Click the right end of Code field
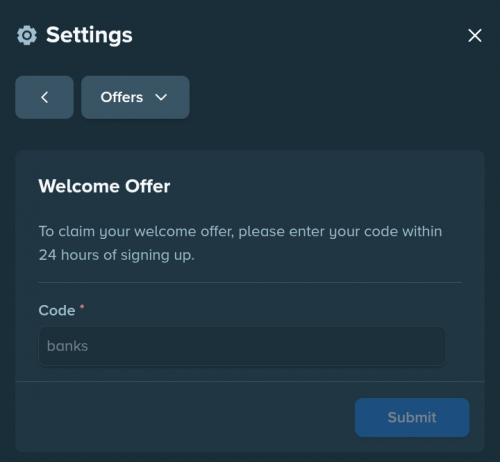The width and height of the screenshot is (500, 462). click(x=433, y=346)
